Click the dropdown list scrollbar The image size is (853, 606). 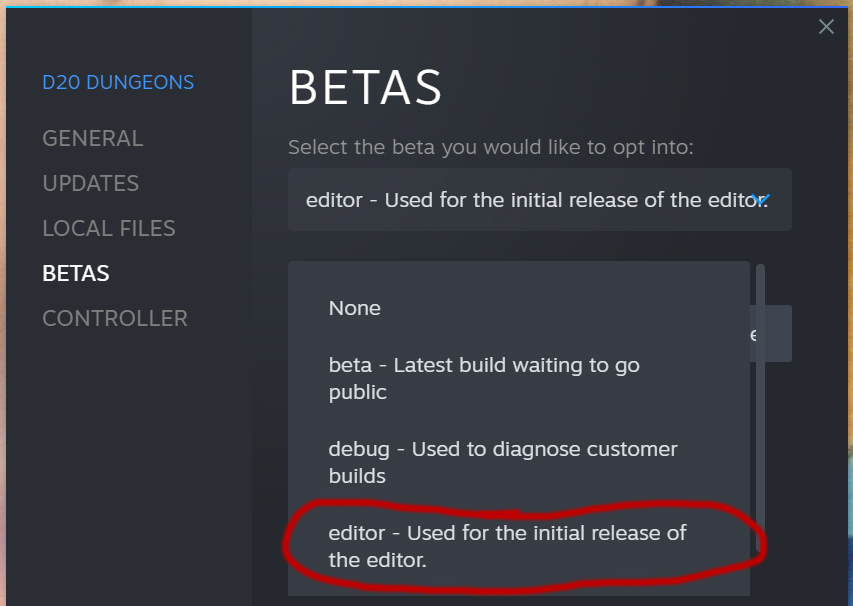tap(760, 408)
